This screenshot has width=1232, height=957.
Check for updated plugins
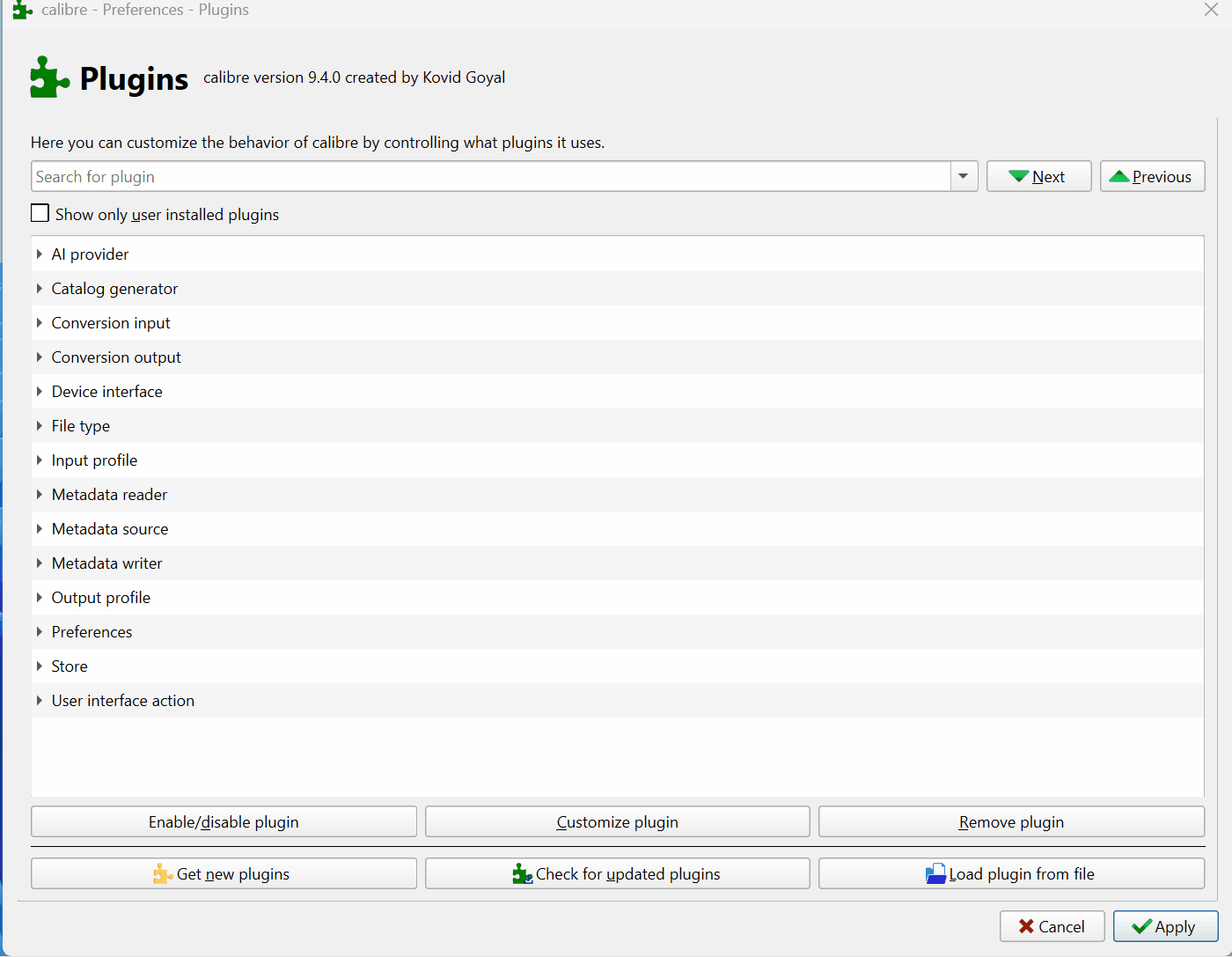point(617,873)
